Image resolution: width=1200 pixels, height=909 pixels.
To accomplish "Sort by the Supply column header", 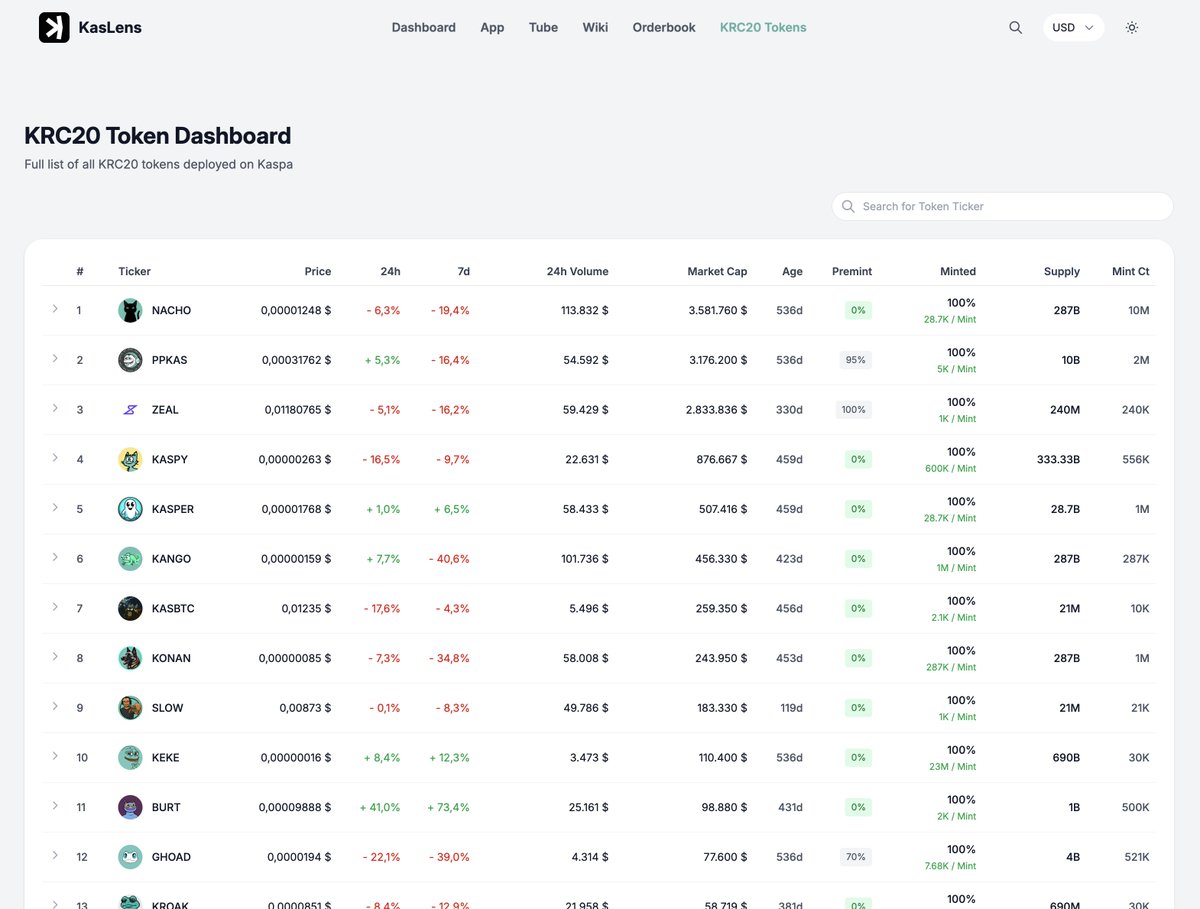I will [x=1062, y=271].
